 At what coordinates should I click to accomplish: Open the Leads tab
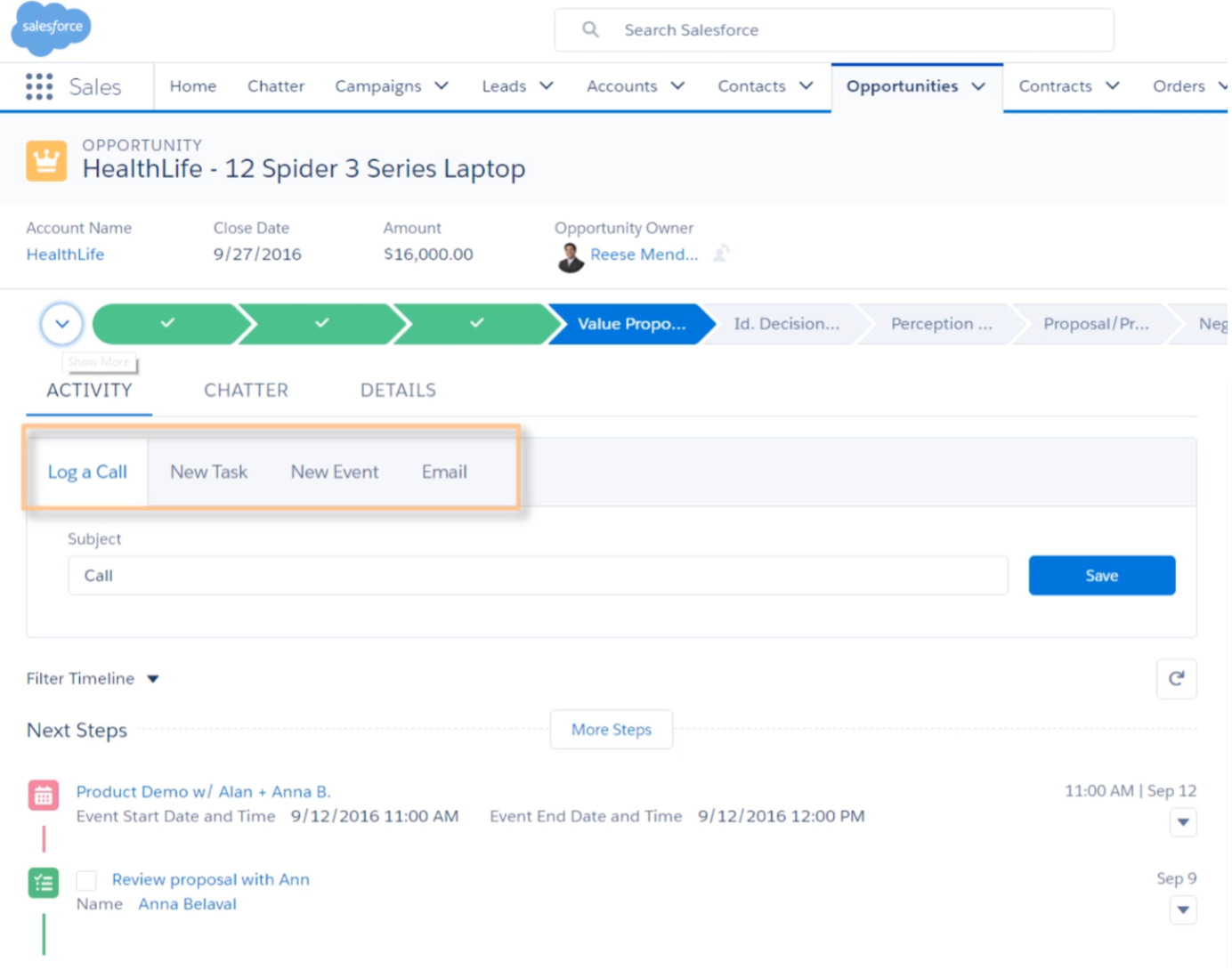pos(504,86)
